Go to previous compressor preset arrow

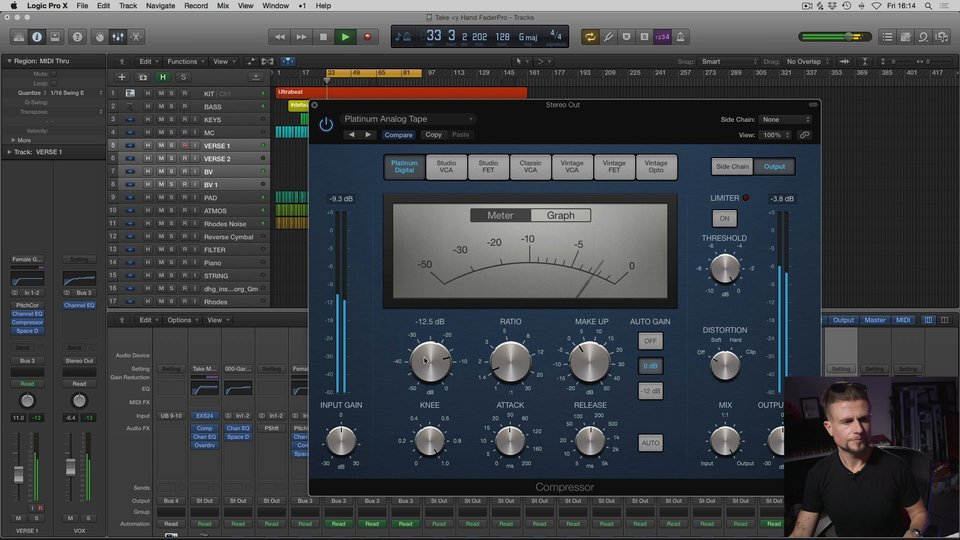click(351, 135)
